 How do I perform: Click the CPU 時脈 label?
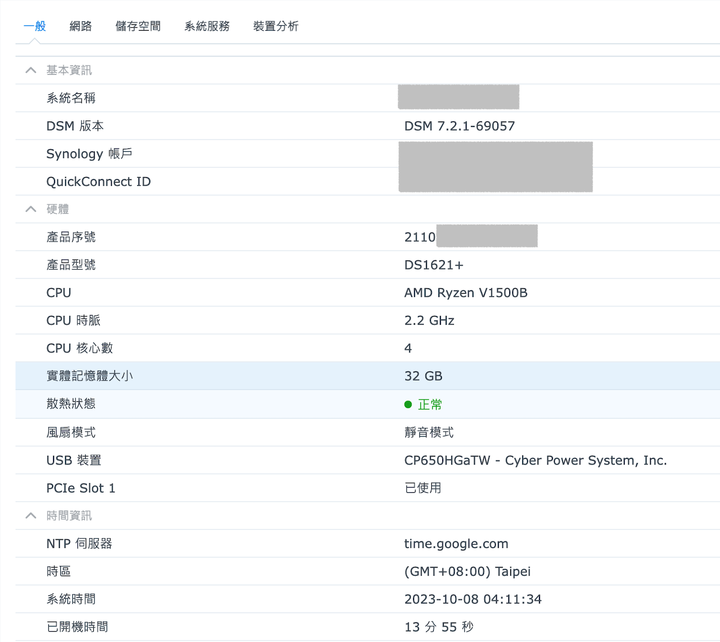[73, 321]
